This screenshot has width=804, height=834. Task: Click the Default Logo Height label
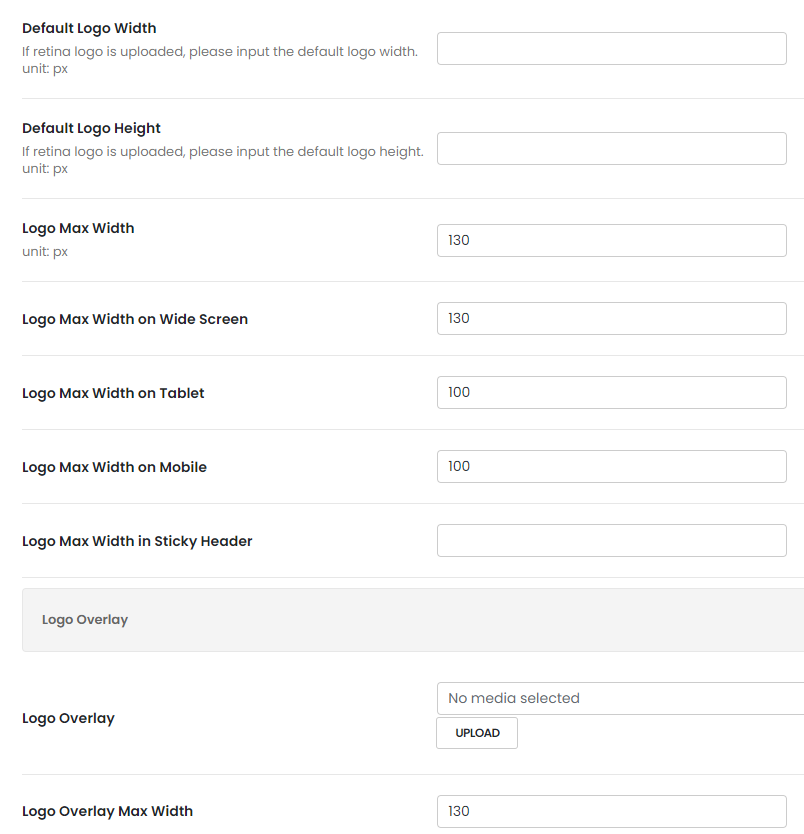91,128
